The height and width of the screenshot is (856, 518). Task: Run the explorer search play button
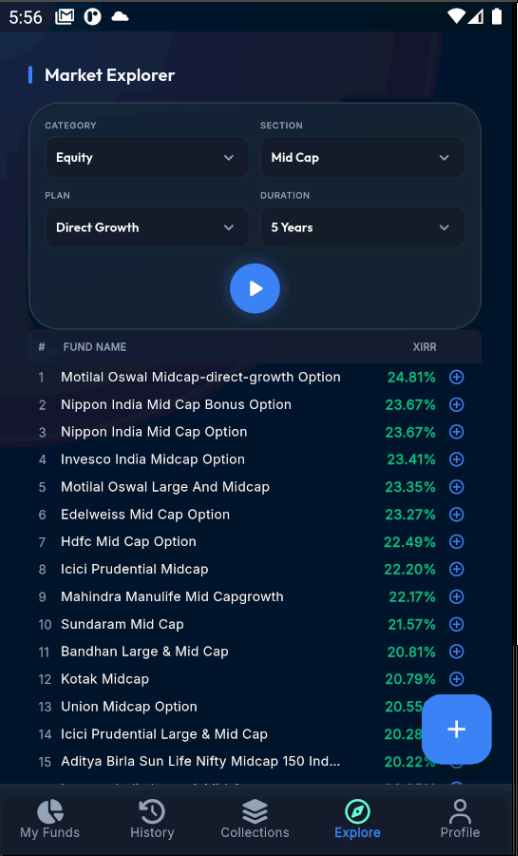click(x=255, y=288)
